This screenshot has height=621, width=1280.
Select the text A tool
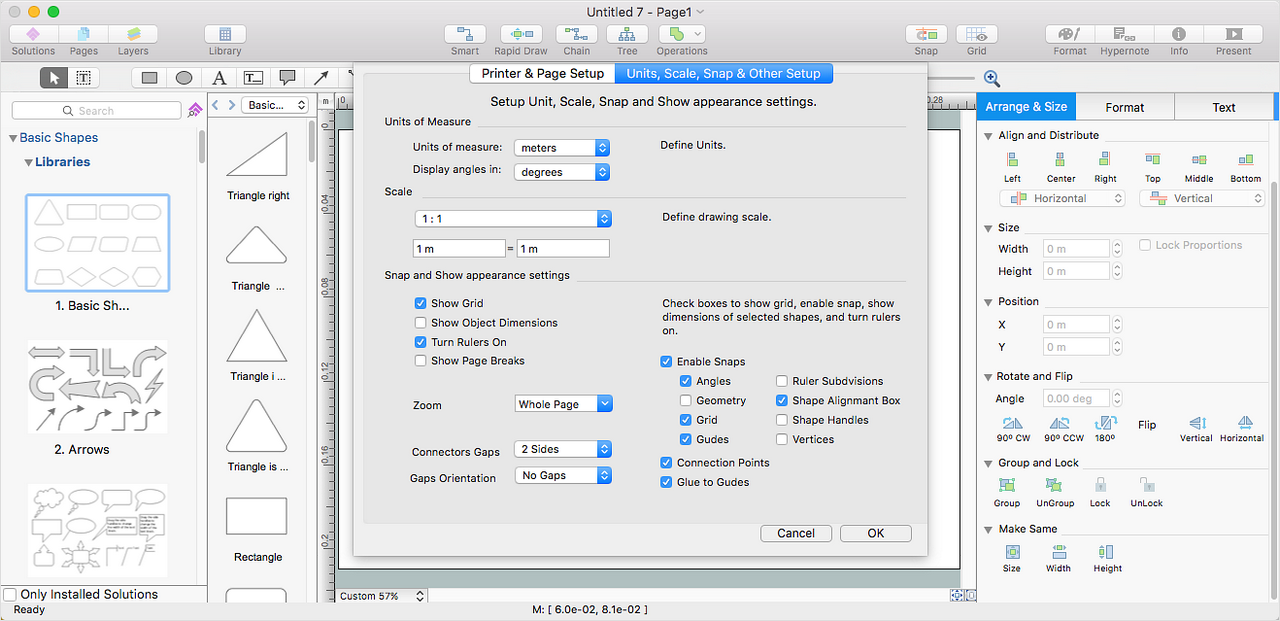(220, 77)
